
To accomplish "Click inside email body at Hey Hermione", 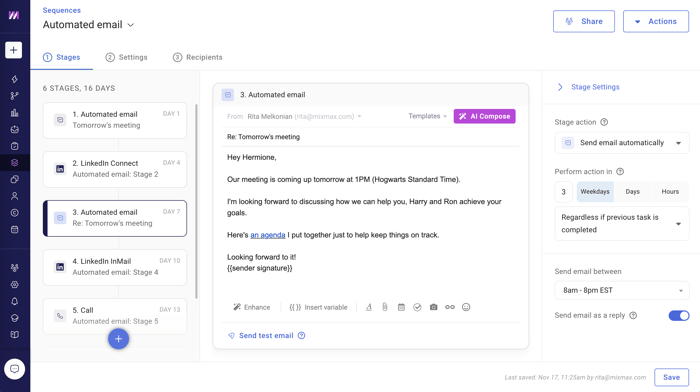I will [252, 157].
